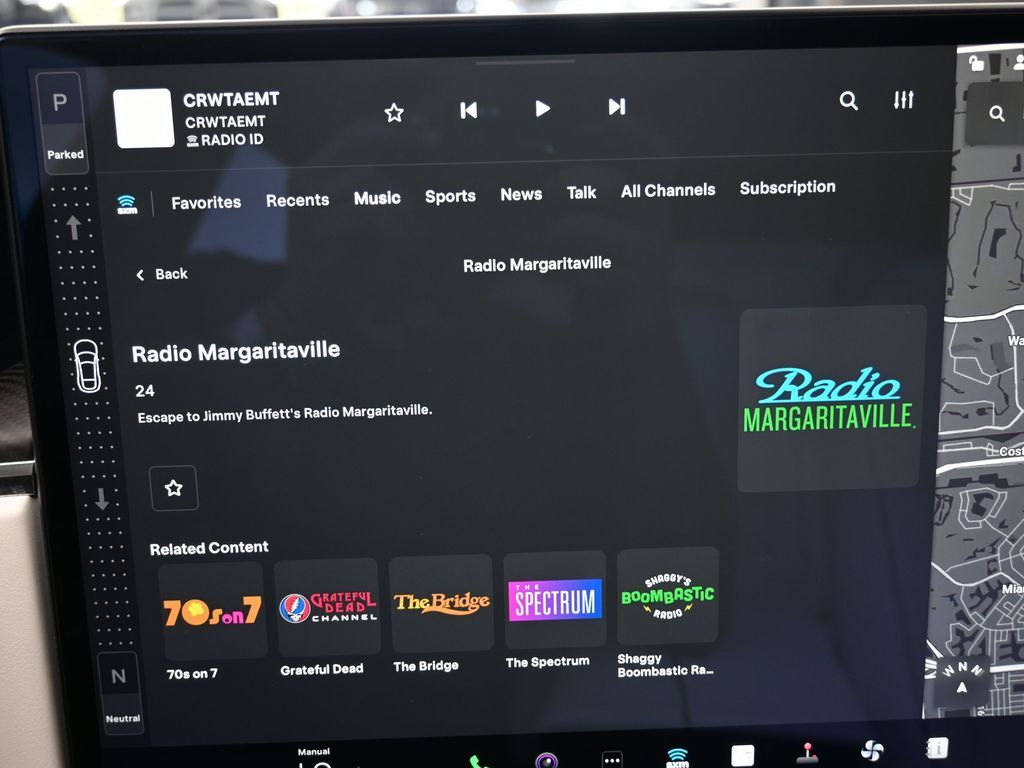Tap the RADIO ID label
Viewport: 1024px width, 768px height.
click(225, 140)
